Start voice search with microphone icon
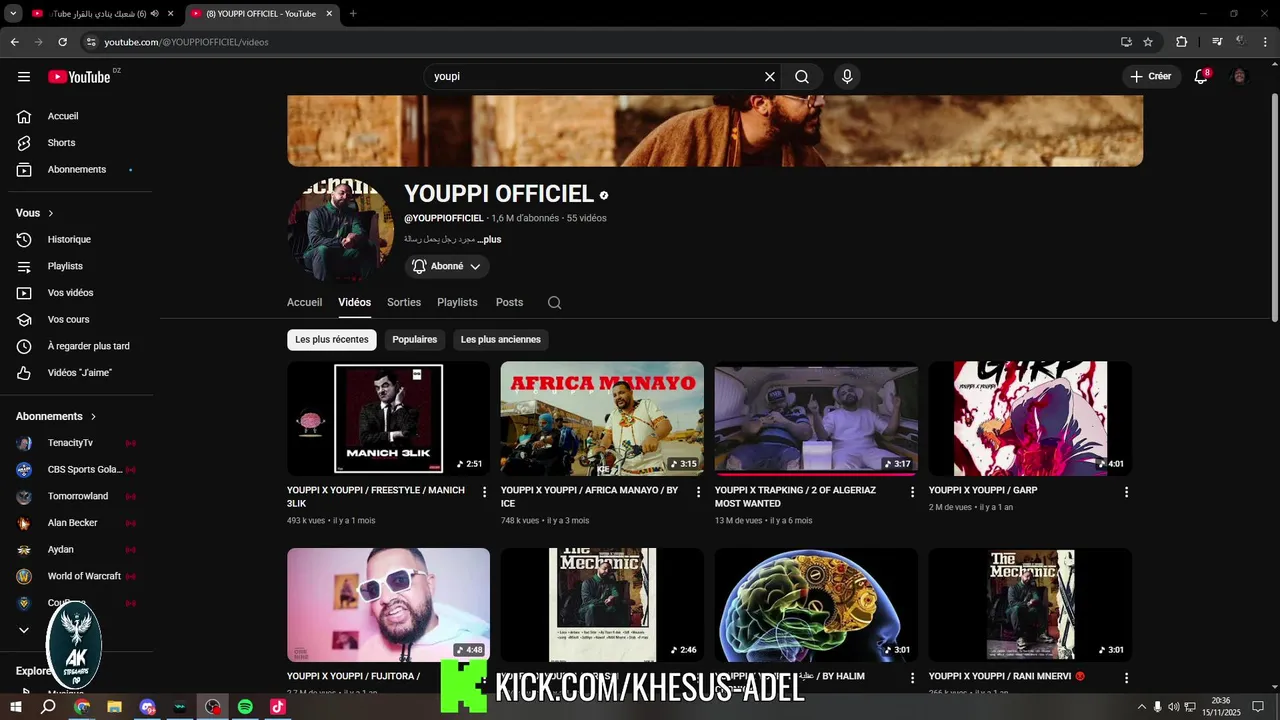1280x720 pixels. click(847, 77)
